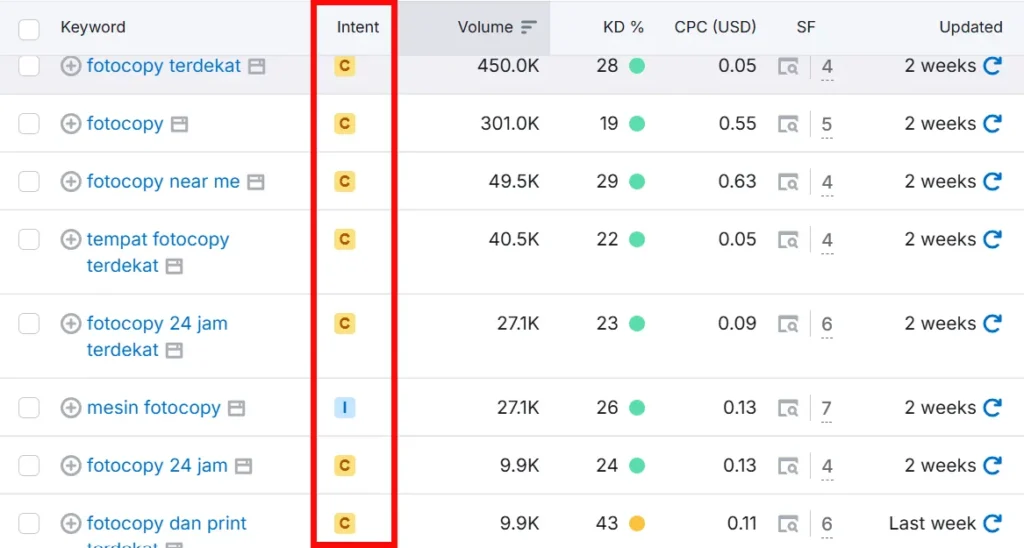
Task: Open SERP page icon beside fotocopy near me
Action: (256, 182)
